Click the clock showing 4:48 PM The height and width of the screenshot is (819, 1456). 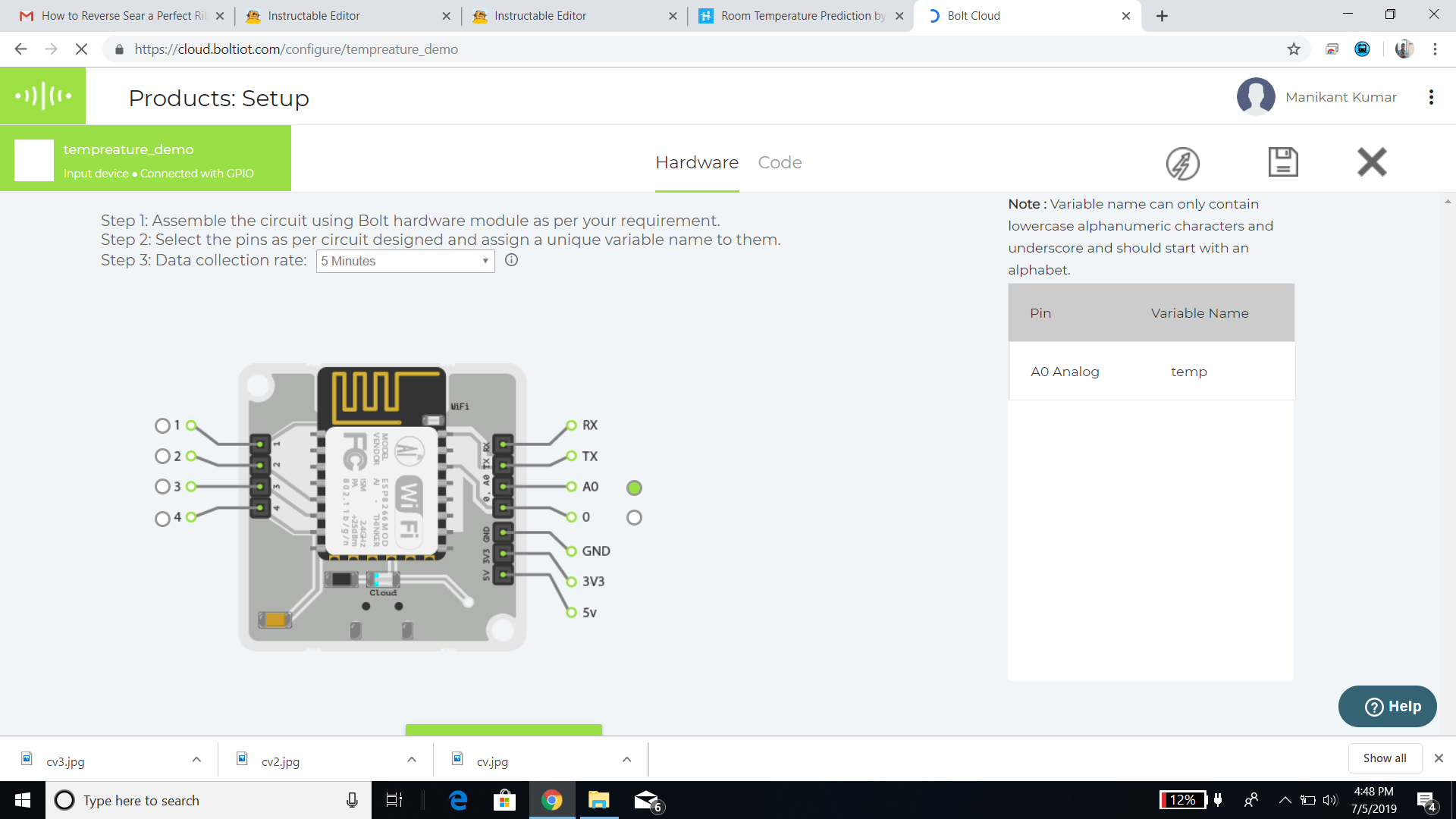(x=1373, y=792)
